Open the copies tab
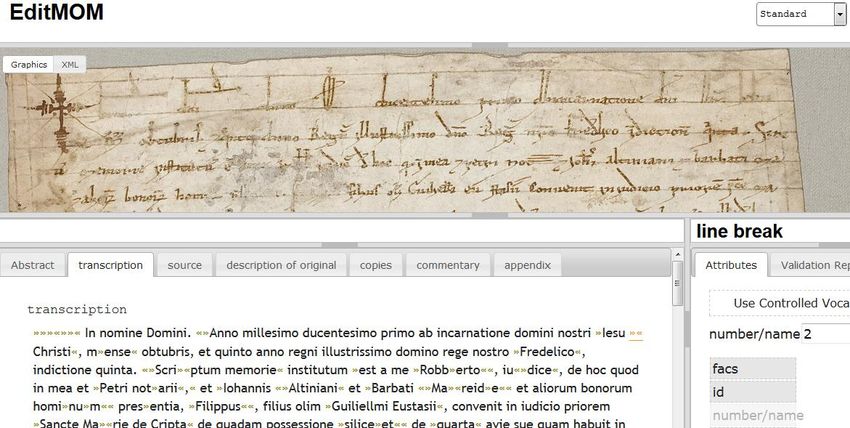 [x=376, y=265]
